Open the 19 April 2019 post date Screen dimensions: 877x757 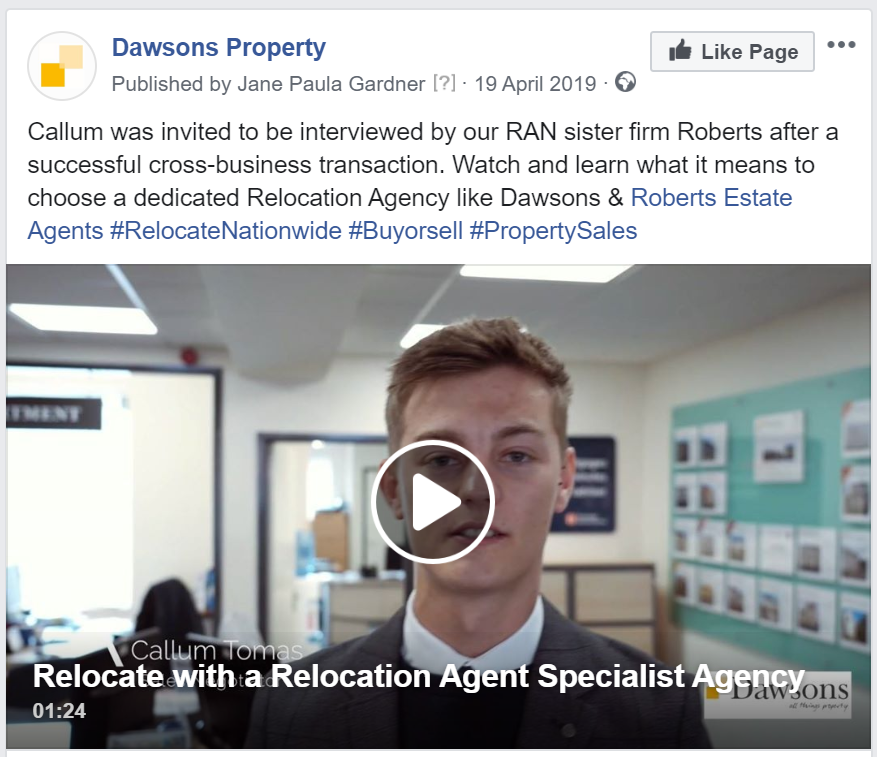click(x=535, y=84)
